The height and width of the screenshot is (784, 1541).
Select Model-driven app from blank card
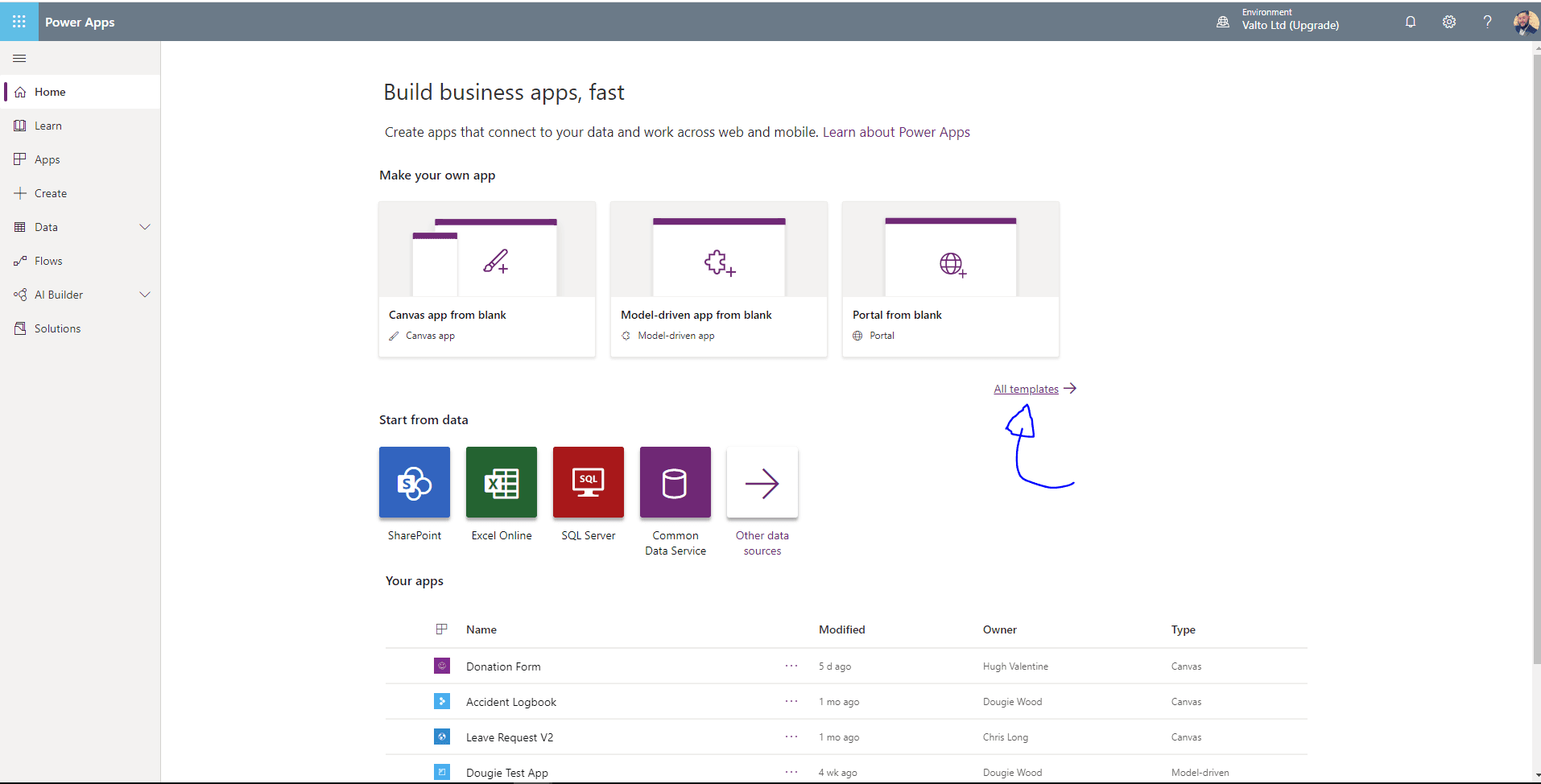coord(719,279)
